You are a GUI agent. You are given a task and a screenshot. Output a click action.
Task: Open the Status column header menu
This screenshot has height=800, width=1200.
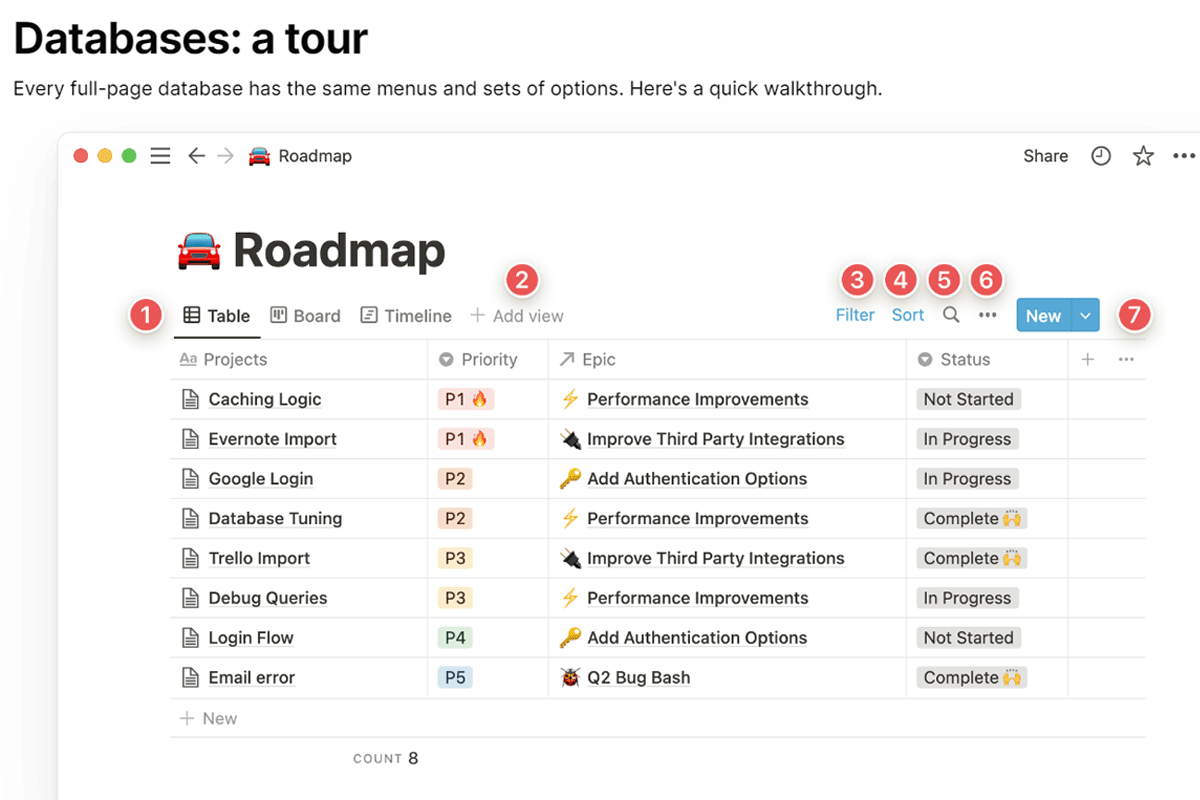964,360
